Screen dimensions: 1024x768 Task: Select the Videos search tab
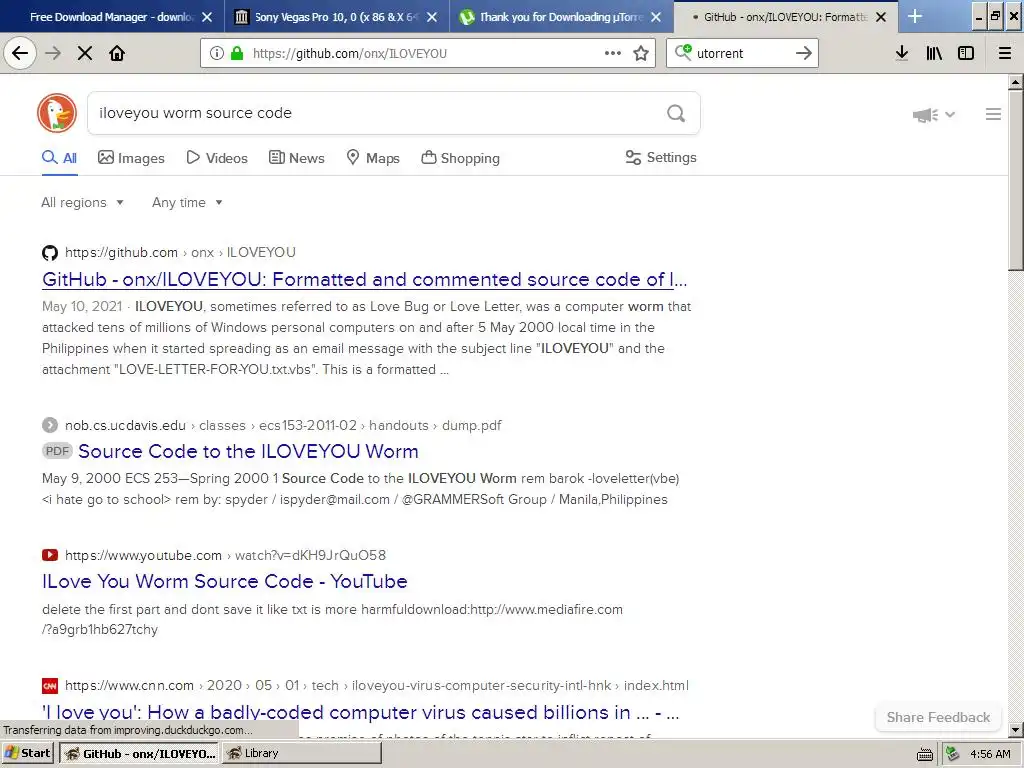[217, 158]
